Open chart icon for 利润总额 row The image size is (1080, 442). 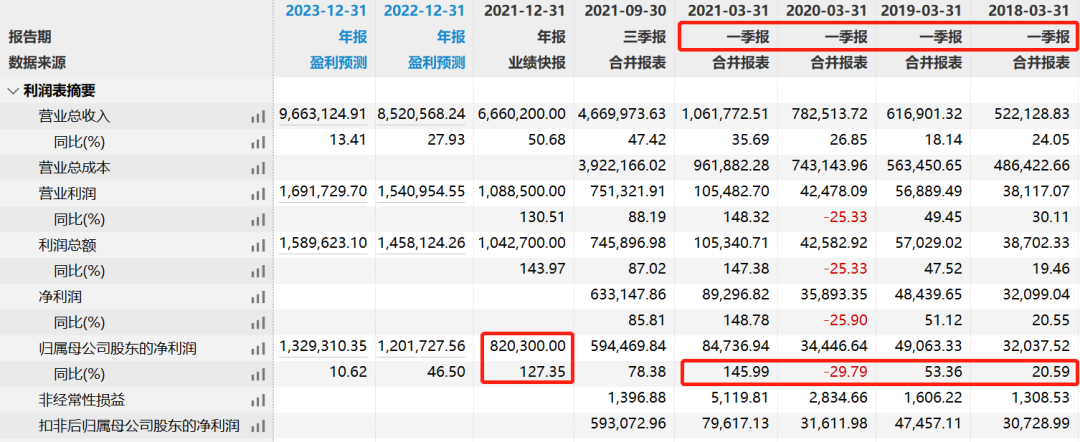258,246
